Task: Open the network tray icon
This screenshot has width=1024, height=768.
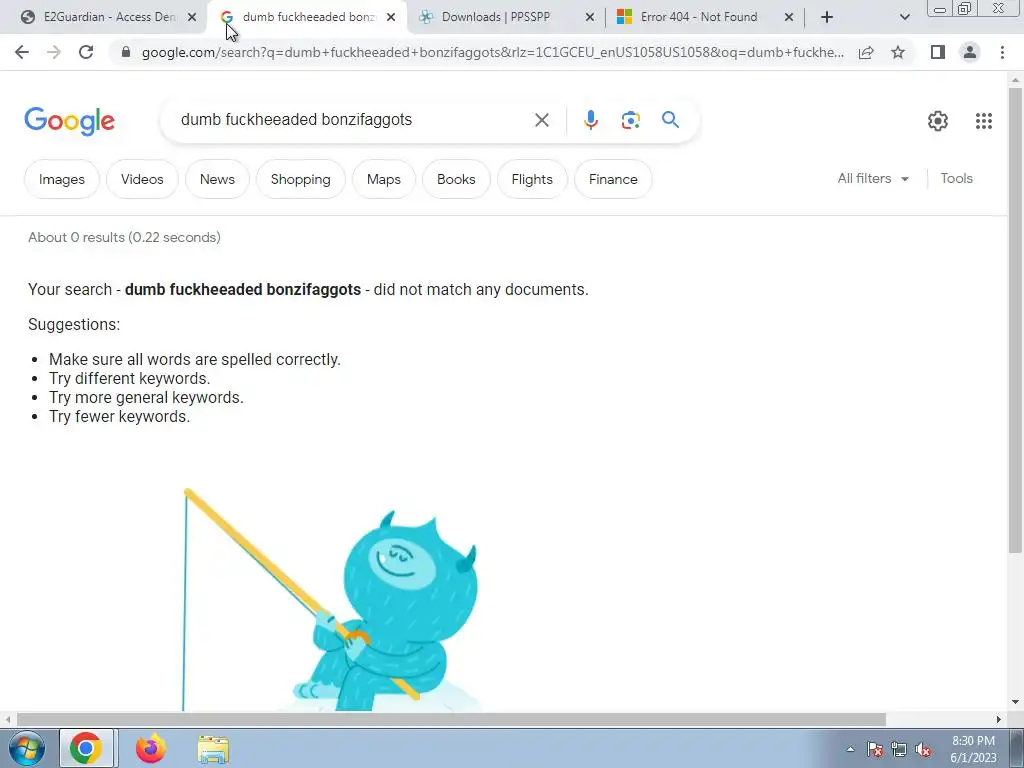Action: click(x=899, y=750)
